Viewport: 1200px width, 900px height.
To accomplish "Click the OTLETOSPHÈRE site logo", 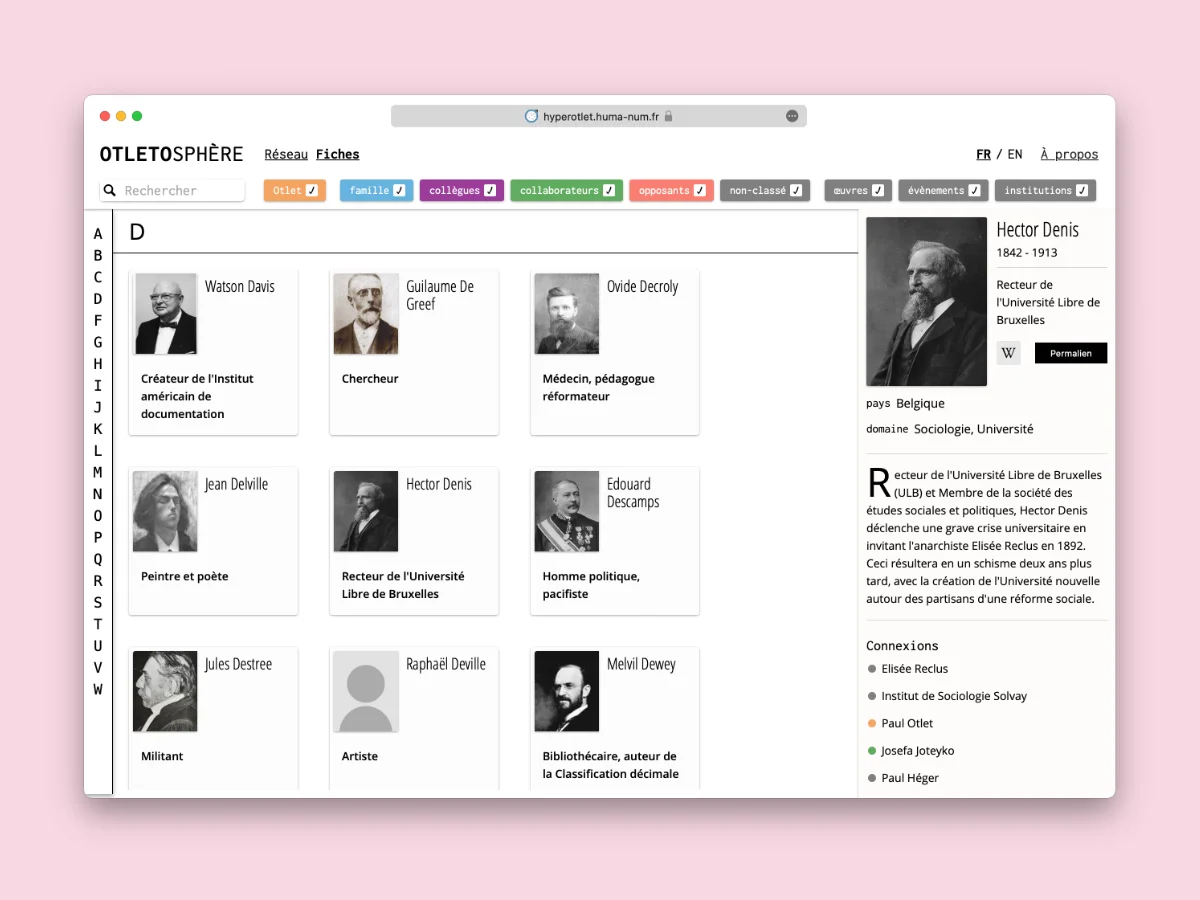I will [x=171, y=154].
